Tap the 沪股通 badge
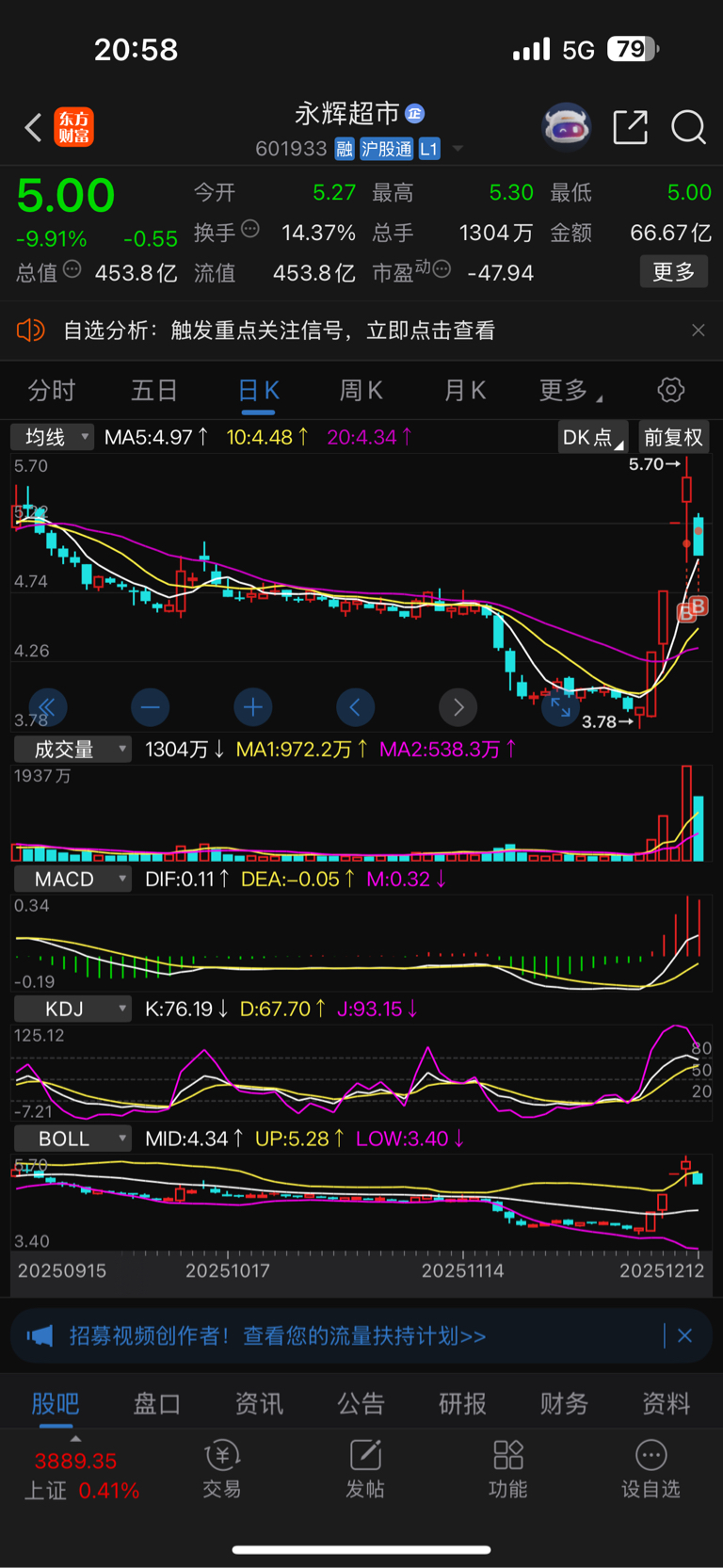The width and height of the screenshot is (723, 1568). click(387, 149)
